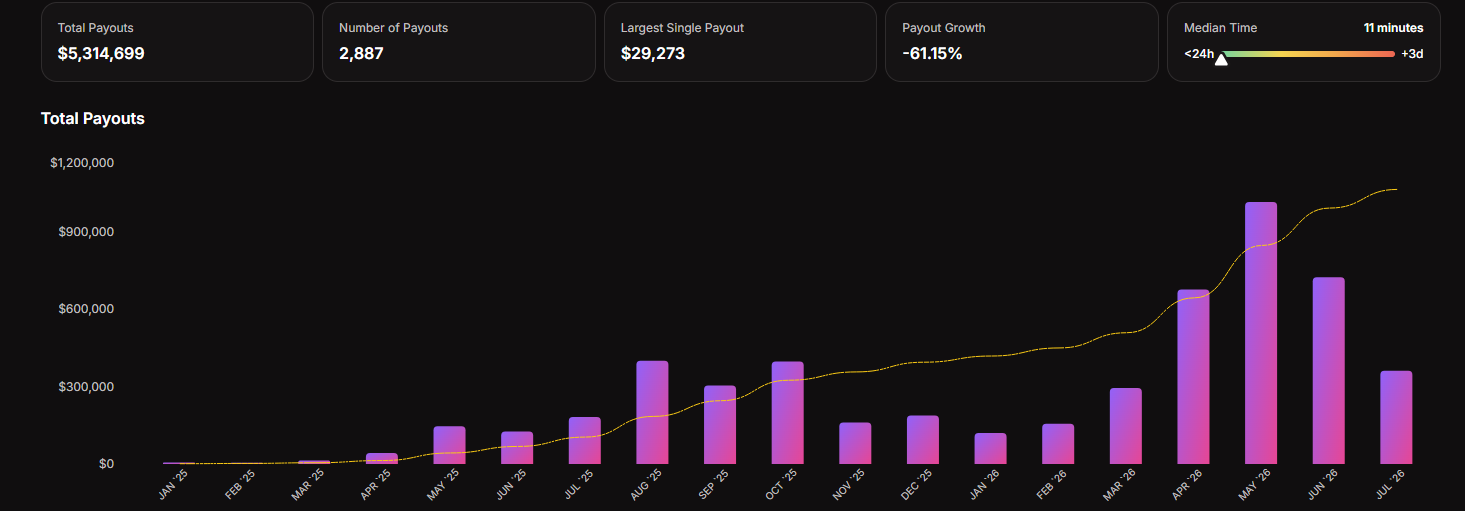This screenshot has height=511, width=1465.
Task: Click the JUL '26 bar in the chart
Action: (x=1396, y=418)
